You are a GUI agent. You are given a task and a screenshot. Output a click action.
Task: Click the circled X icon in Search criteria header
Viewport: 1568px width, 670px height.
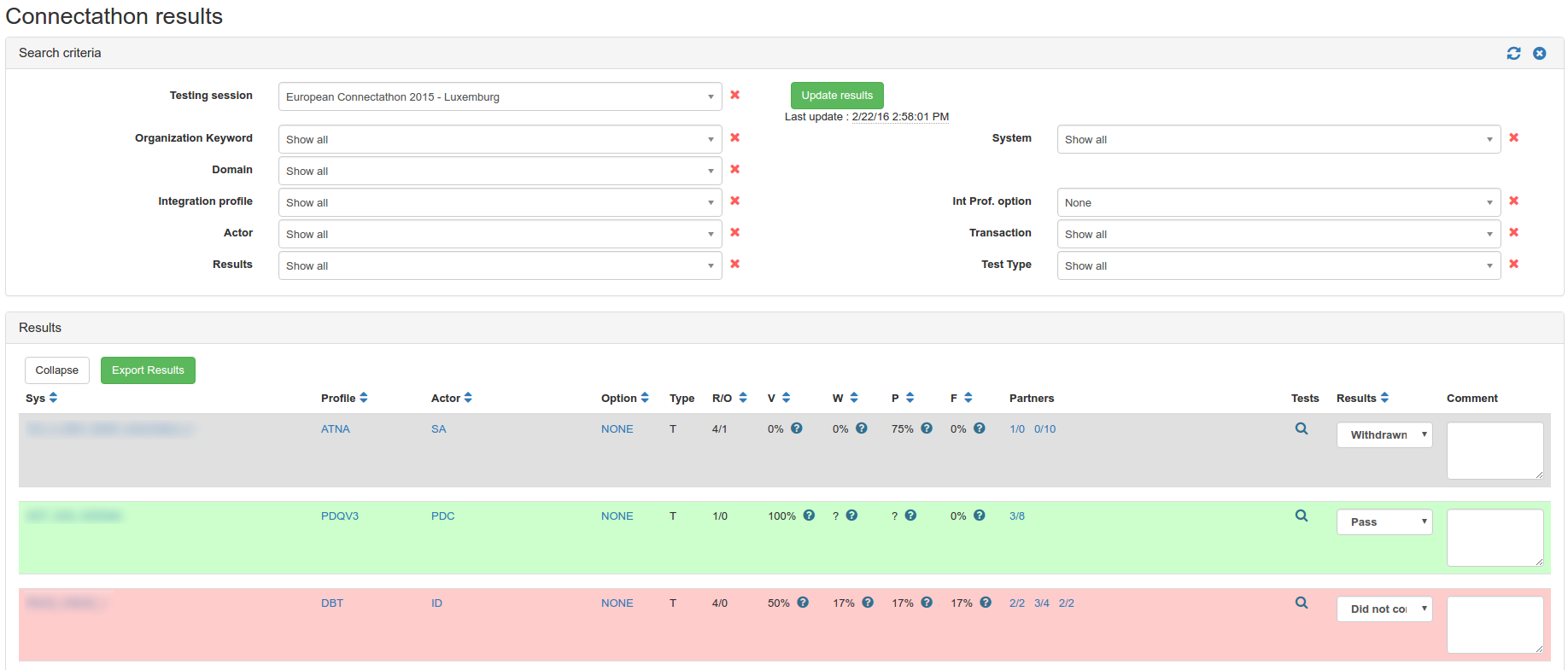(x=1539, y=54)
